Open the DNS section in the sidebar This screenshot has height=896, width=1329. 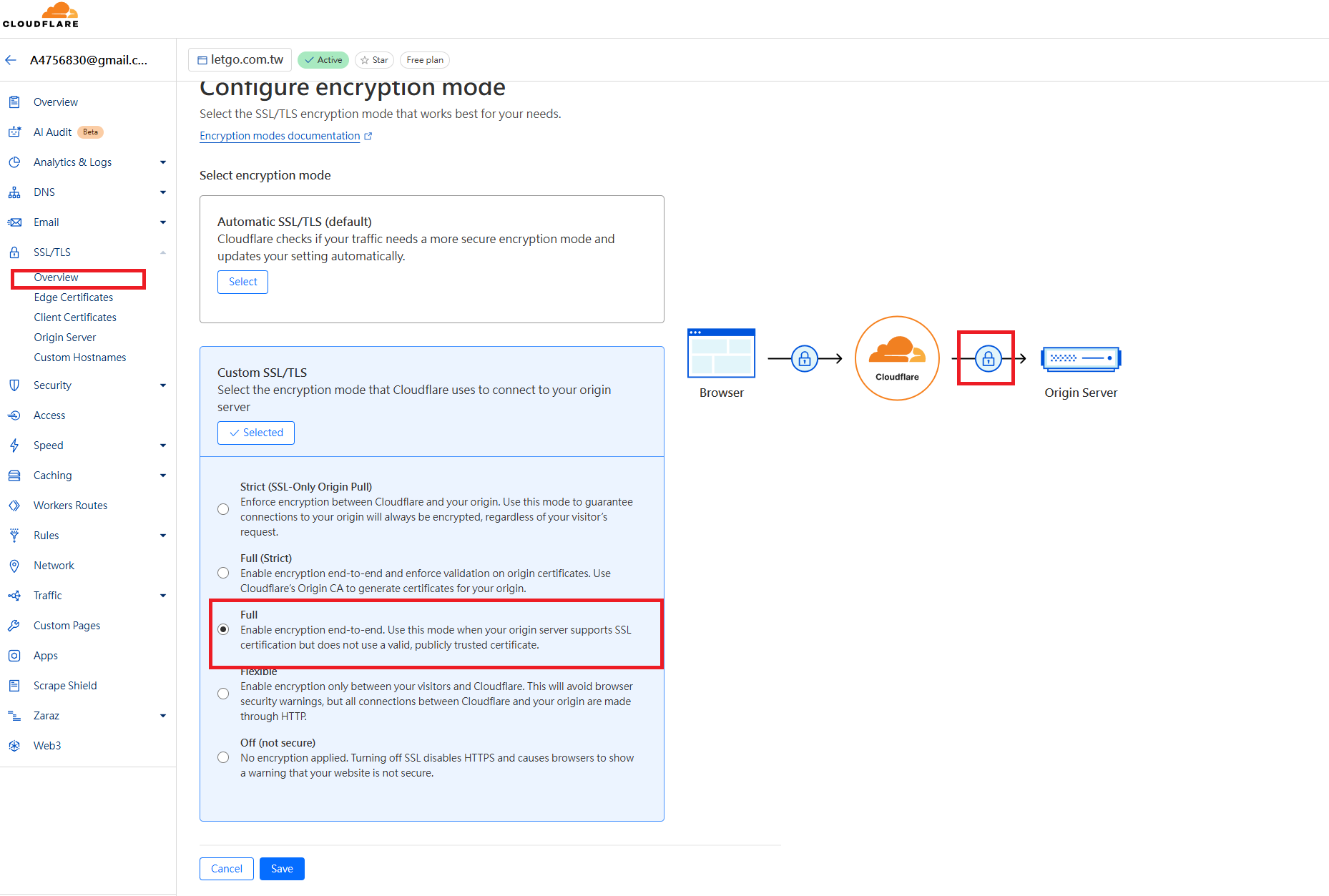[44, 192]
